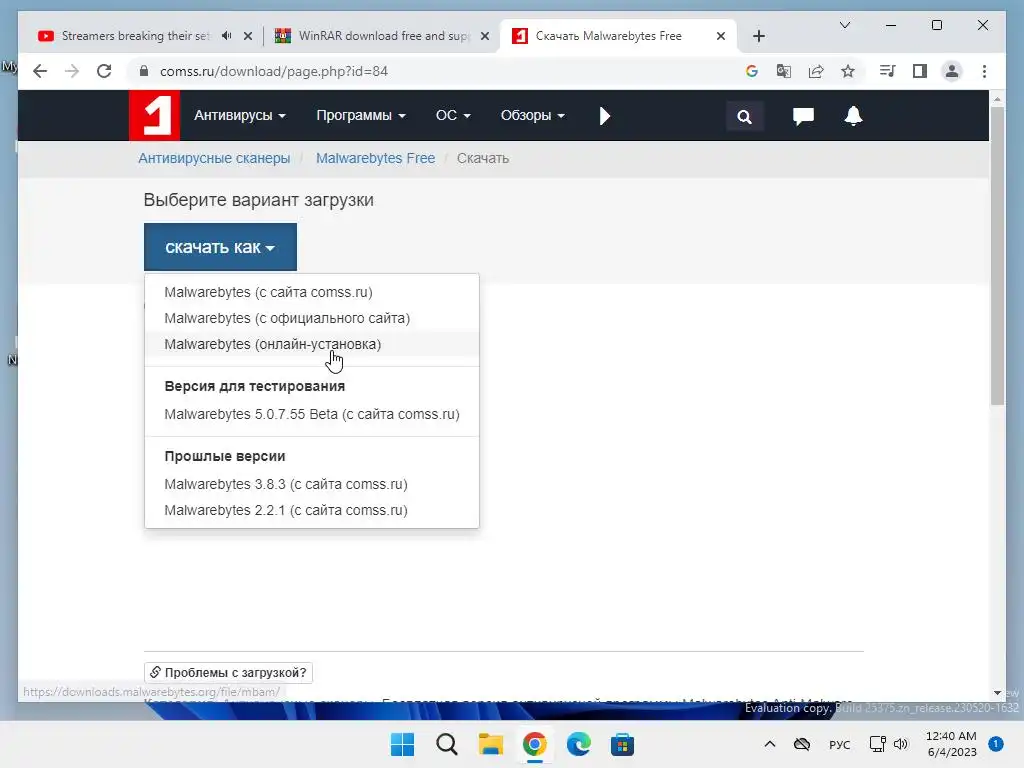Screen dimensions: 1024x768
Task: Click the blue notification count badge
Action: (x=996, y=744)
